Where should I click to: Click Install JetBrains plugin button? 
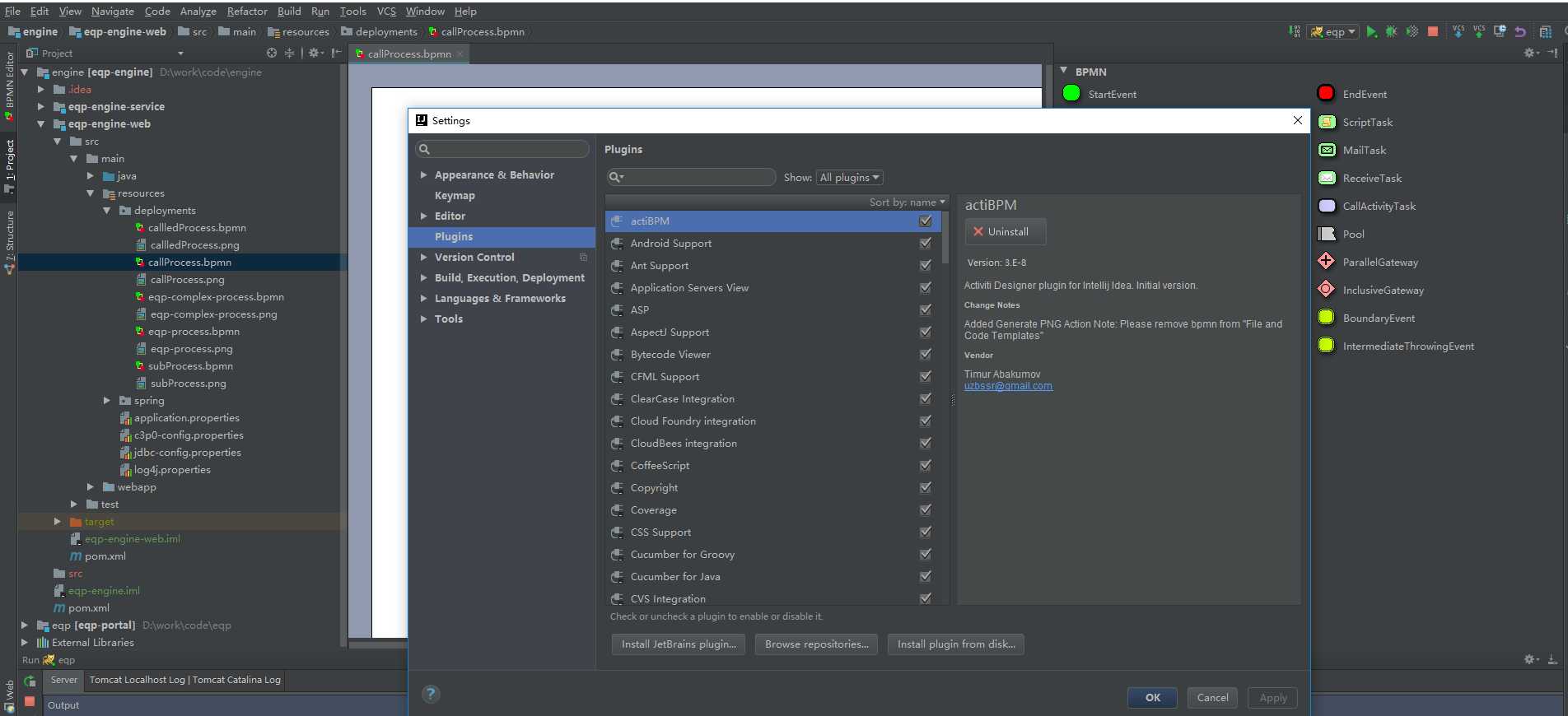[x=679, y=644]
